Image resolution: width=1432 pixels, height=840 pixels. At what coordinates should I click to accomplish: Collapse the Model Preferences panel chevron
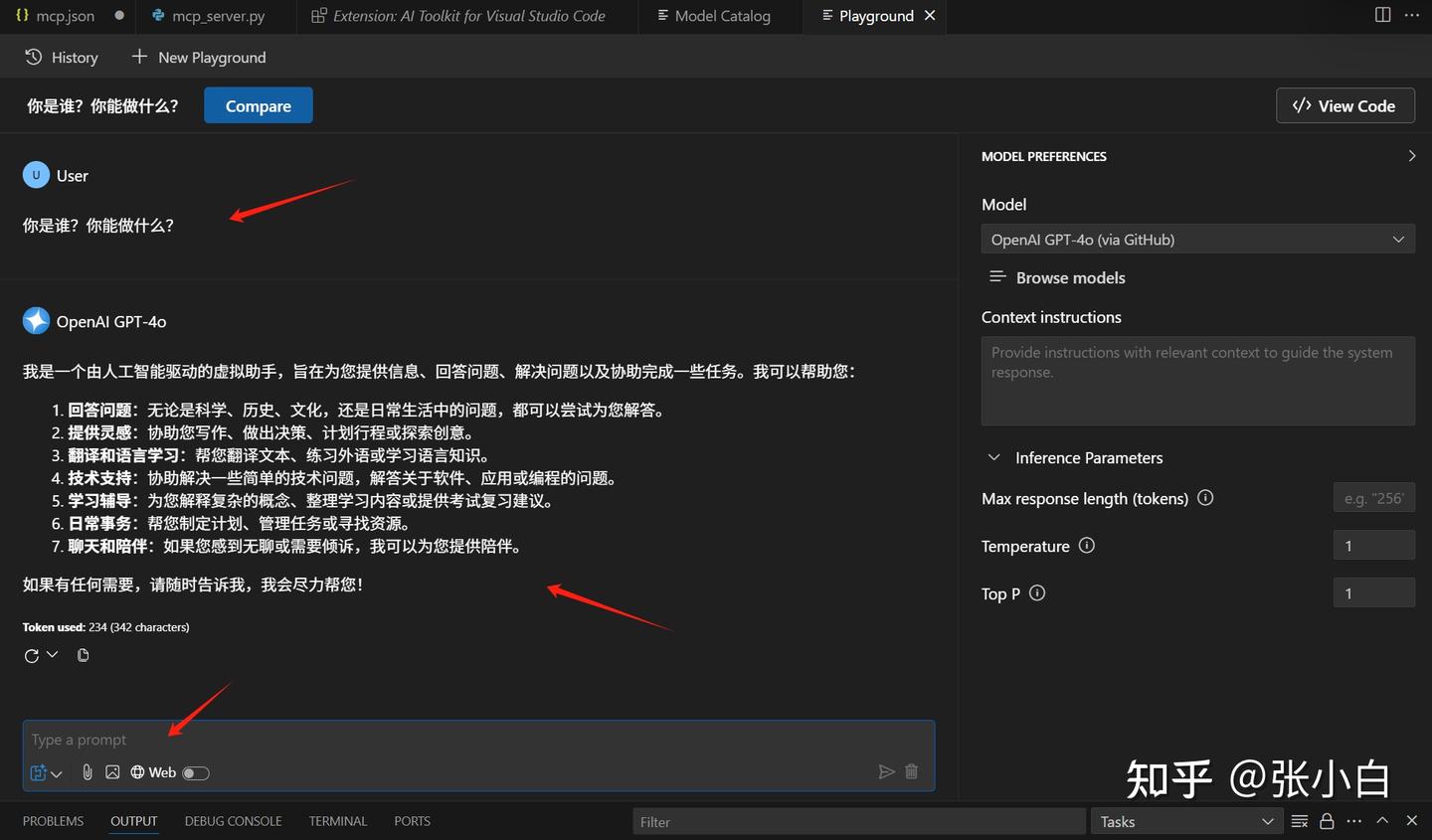pos(1411,156)
